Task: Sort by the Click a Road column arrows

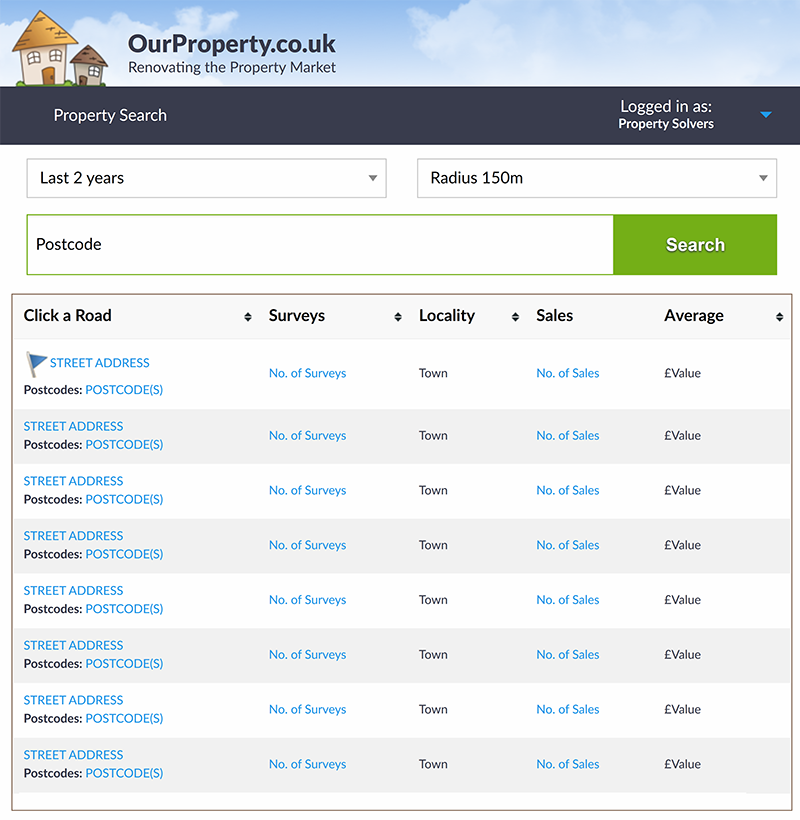Action: click(x=248, y=316)
